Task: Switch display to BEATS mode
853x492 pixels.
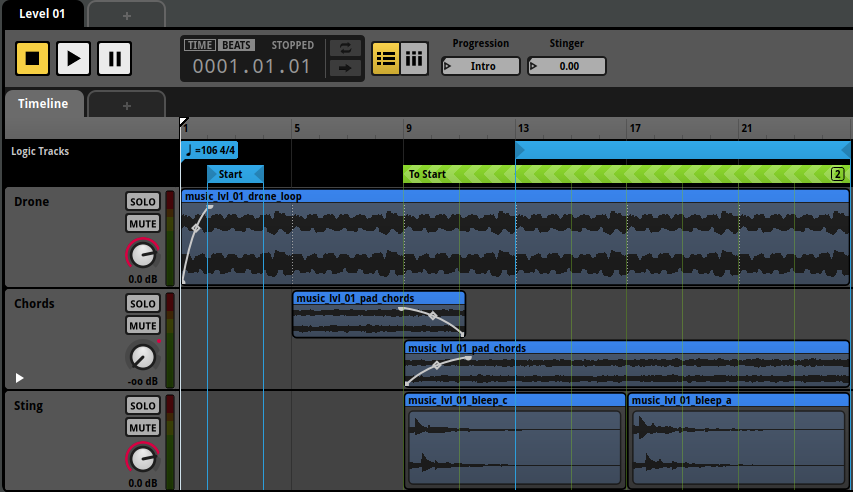Action: (236, 45)
